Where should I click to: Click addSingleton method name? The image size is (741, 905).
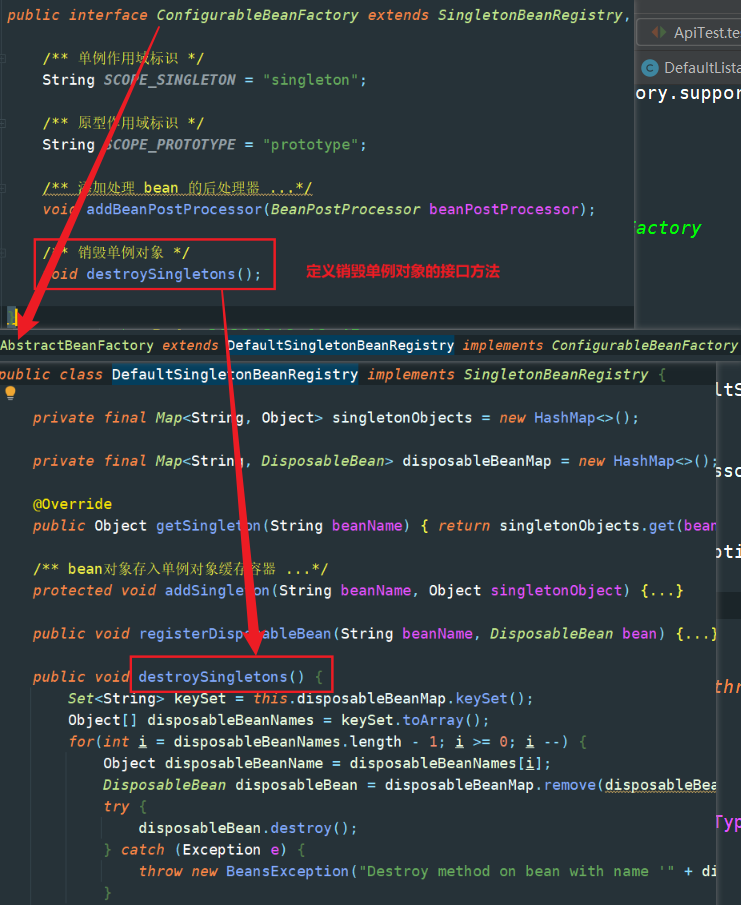(x=217, y=590)
